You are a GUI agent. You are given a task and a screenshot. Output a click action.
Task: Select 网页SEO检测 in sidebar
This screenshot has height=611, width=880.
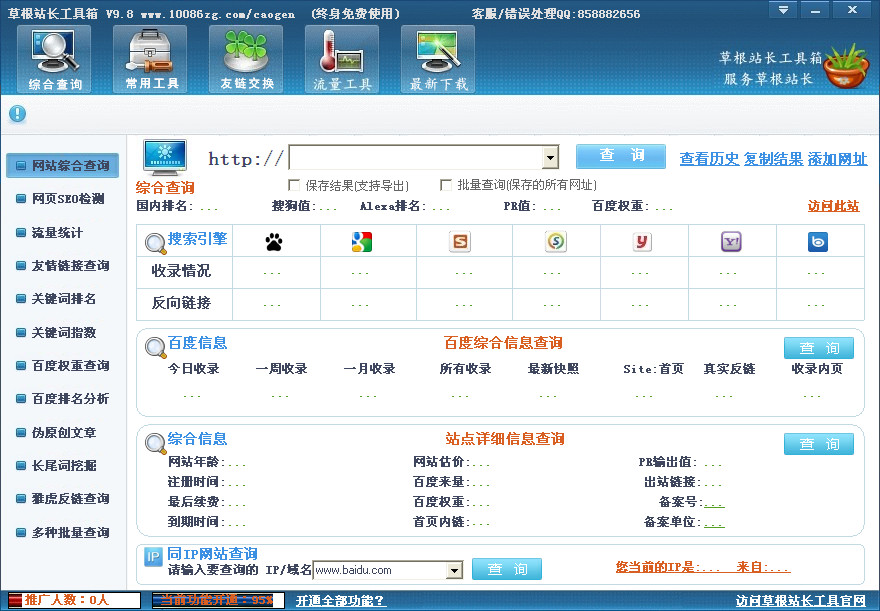pyautogui.click(x=62, y=199)
